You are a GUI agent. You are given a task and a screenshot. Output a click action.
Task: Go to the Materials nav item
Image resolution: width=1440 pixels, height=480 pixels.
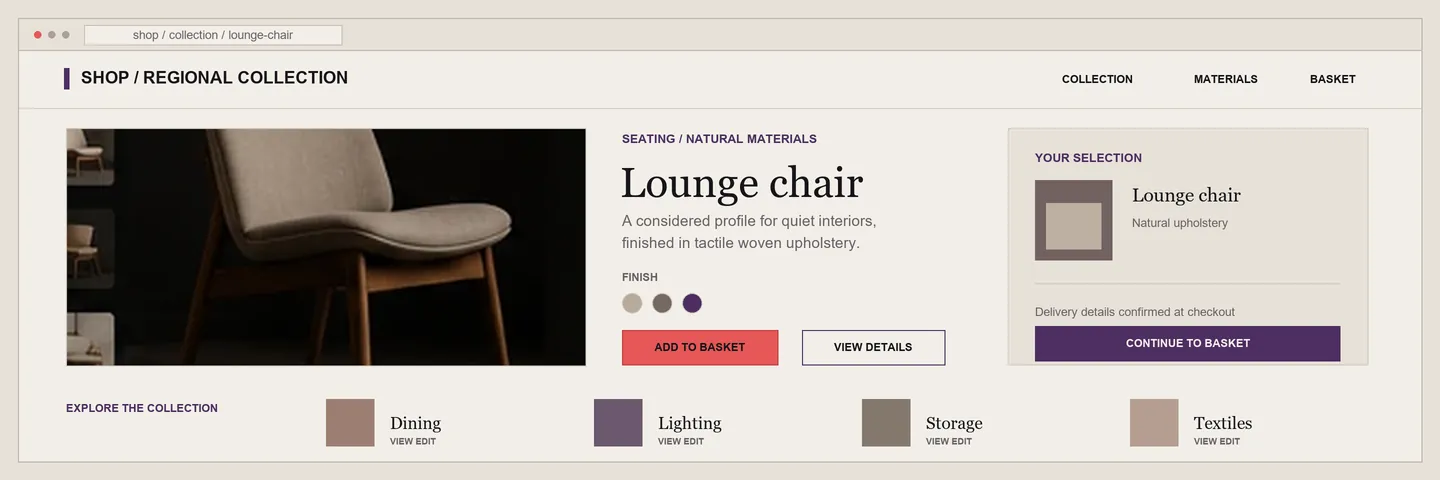[1226, 79]
